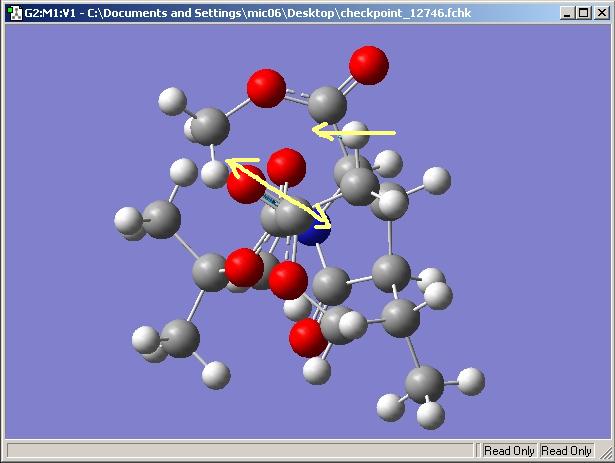
Task: Select the top-right red oxygen atom
Action: pos(369,65)
